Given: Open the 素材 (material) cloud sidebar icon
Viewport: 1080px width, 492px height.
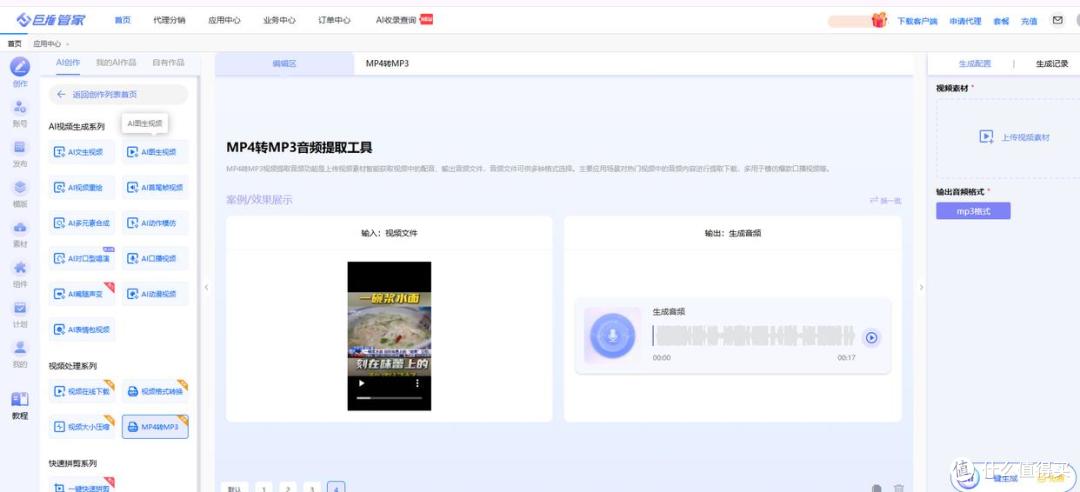Looking at the screenshot, I should click(21, 227).
